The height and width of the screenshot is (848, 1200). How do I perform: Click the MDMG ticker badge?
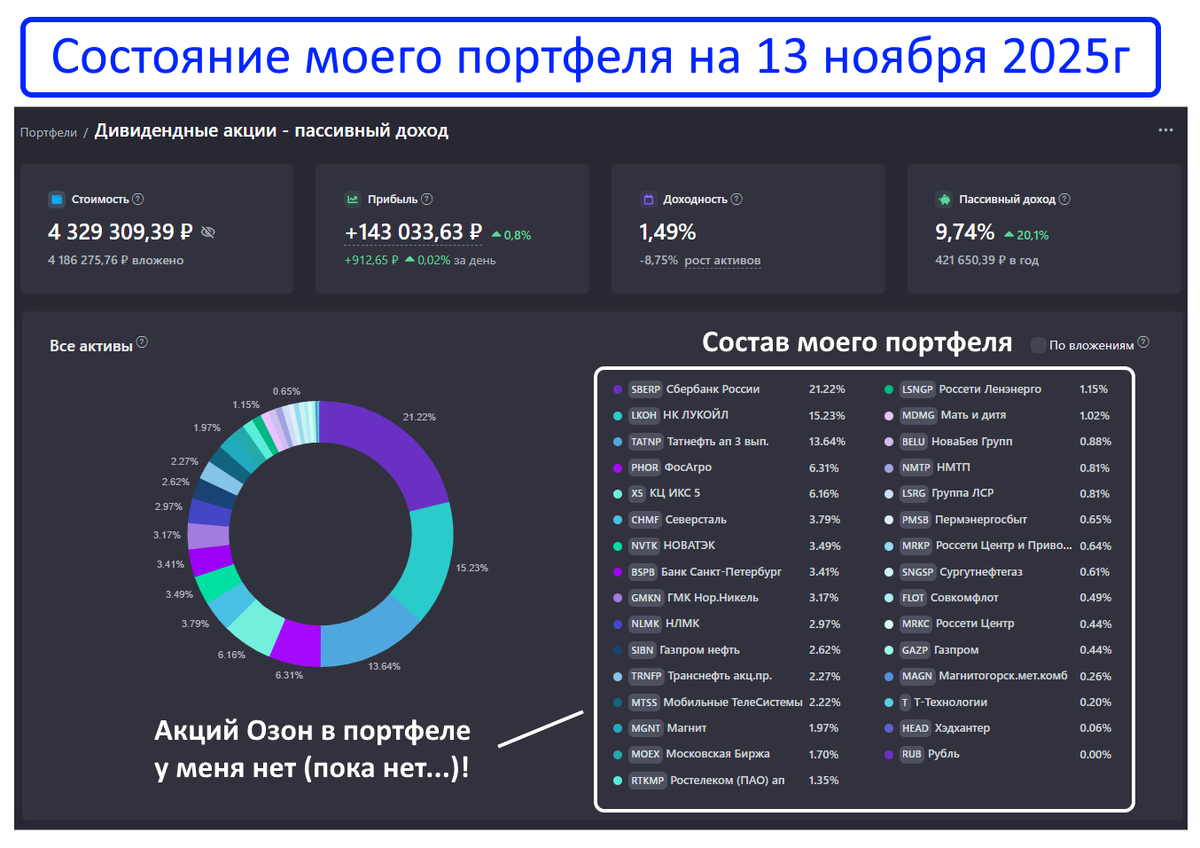(x=917, y=415)
